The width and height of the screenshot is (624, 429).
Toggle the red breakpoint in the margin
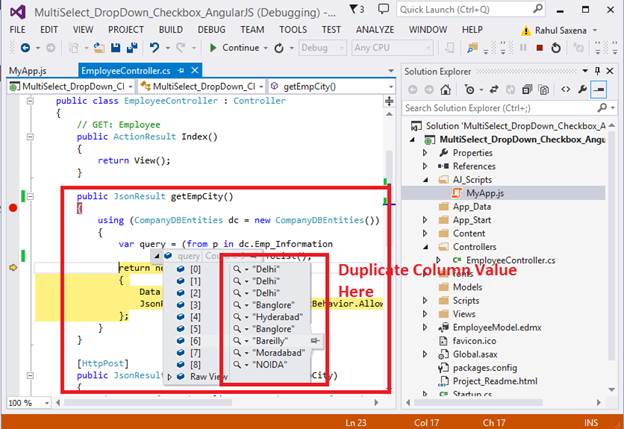[x=12, y=208]
